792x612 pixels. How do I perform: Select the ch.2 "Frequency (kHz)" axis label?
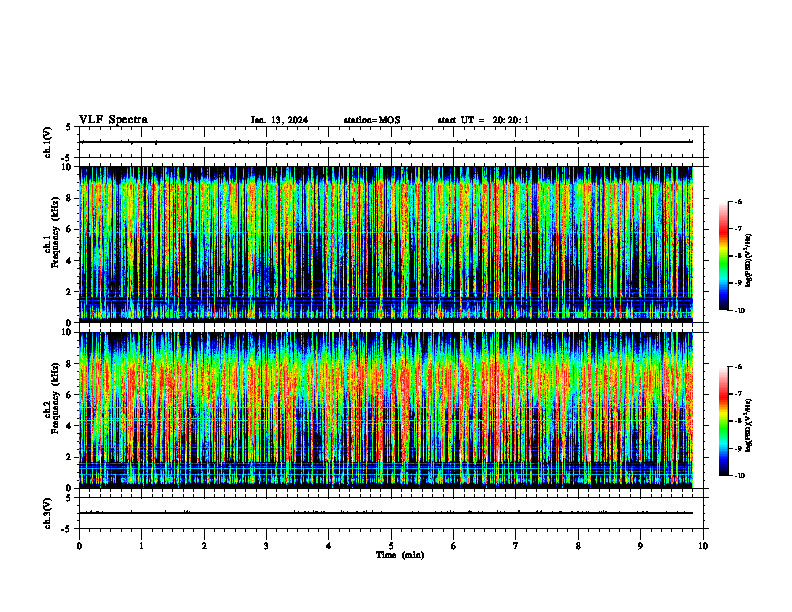[x=56, y=398]
